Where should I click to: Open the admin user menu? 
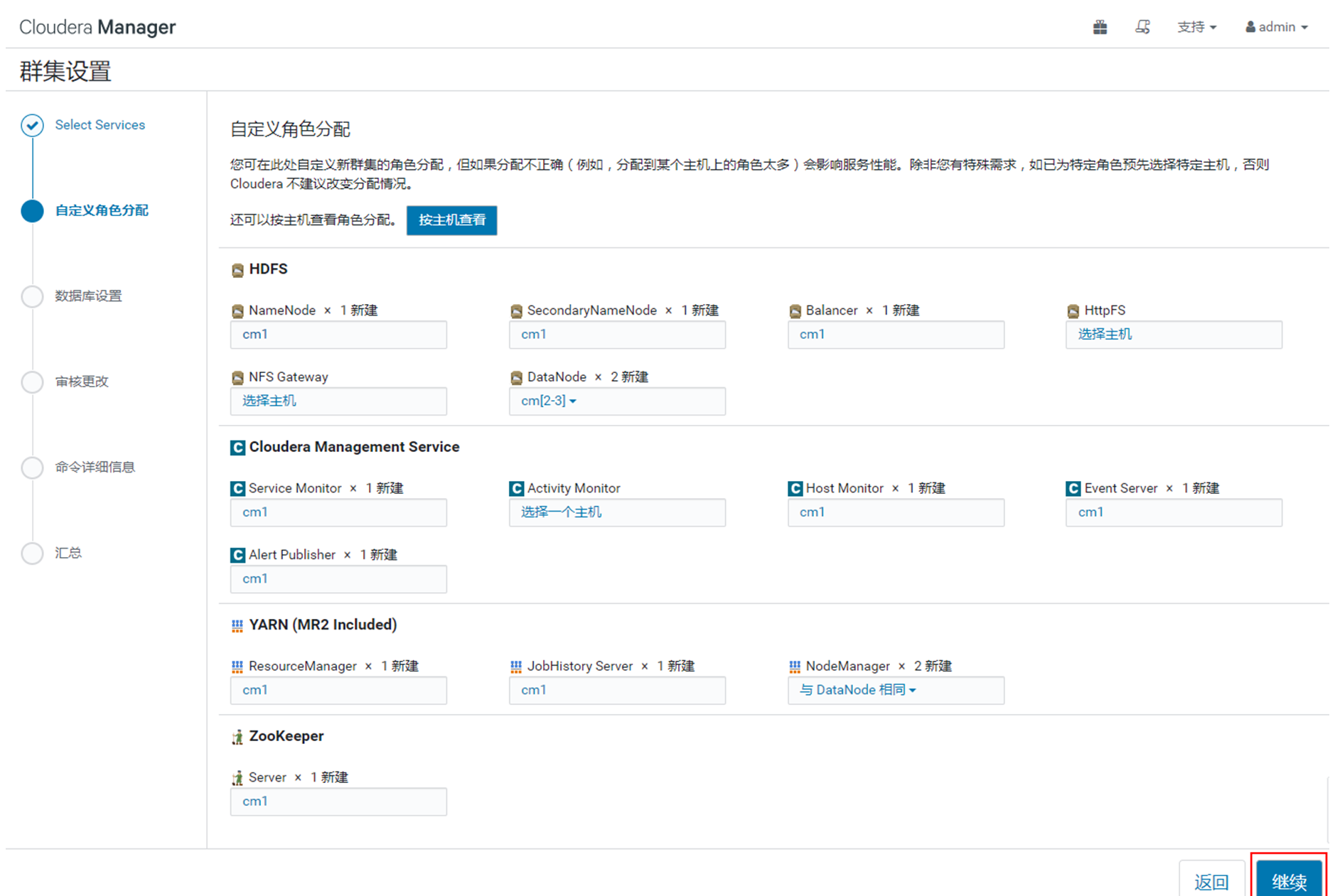pos(1276,27)
